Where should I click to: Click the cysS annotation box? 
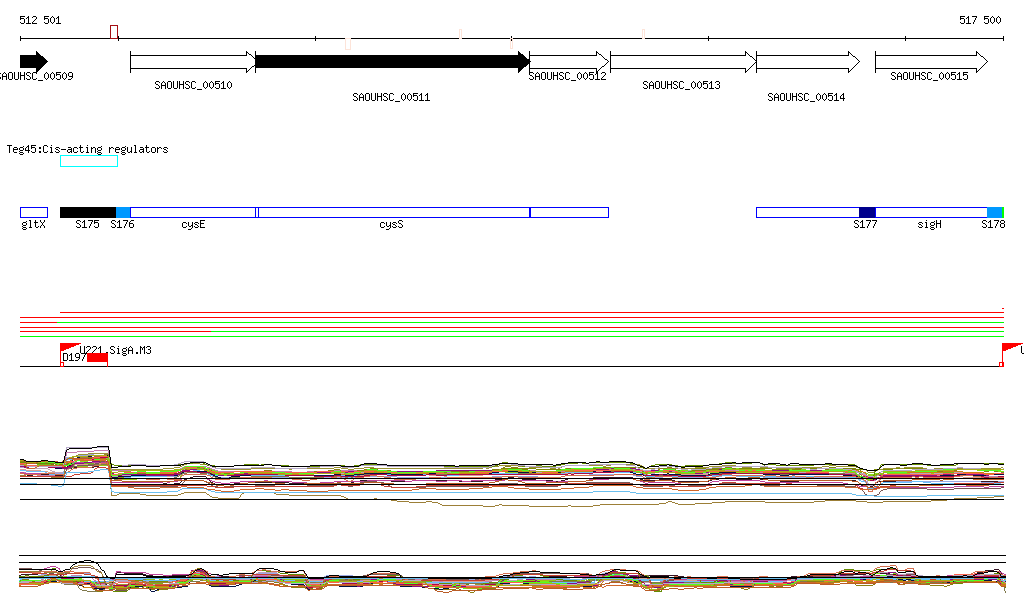click(x=394, y=213)
